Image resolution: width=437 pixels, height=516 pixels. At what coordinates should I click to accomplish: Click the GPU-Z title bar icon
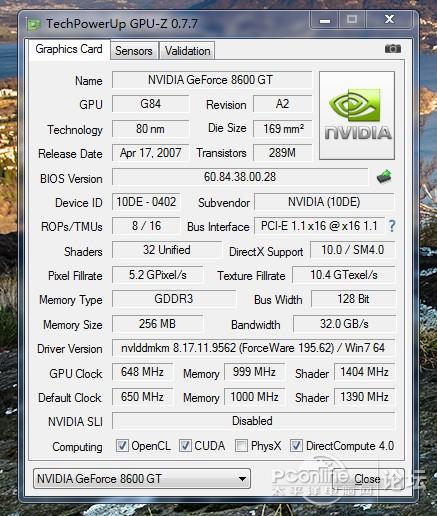click(x=34, y=24)
